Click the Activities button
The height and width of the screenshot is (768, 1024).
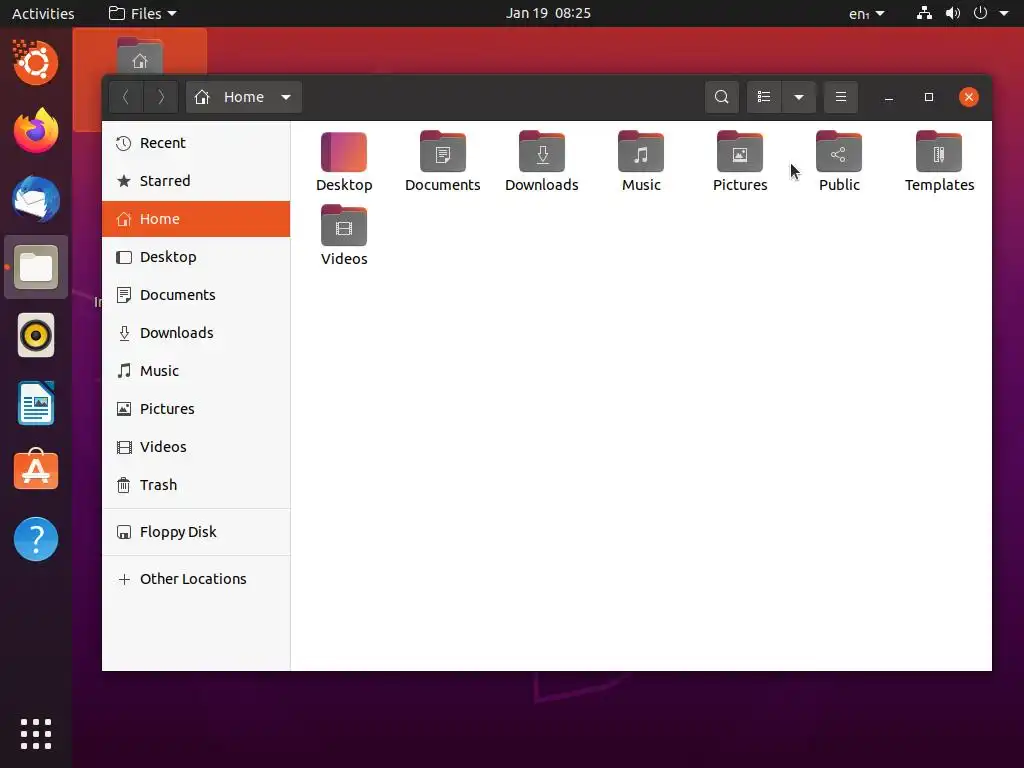pos(43,13)
